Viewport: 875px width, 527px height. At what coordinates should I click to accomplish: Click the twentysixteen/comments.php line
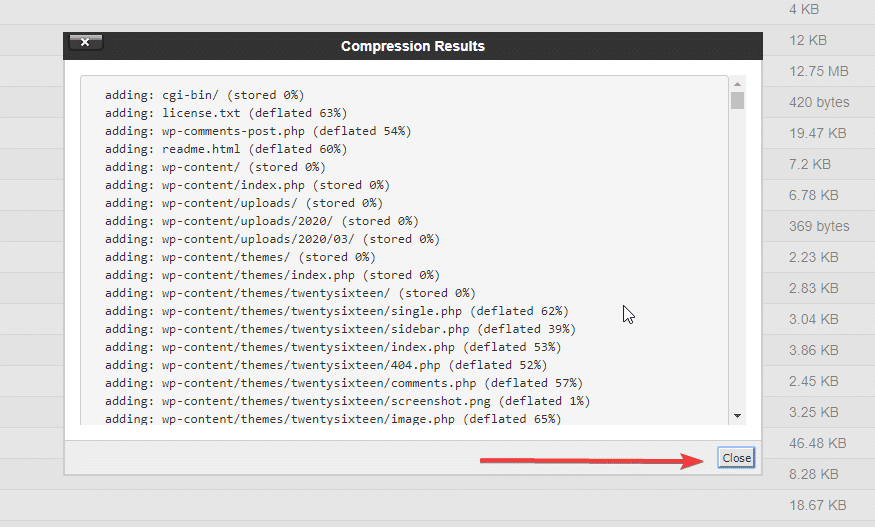pyautogui.click(x=343, y=383)
